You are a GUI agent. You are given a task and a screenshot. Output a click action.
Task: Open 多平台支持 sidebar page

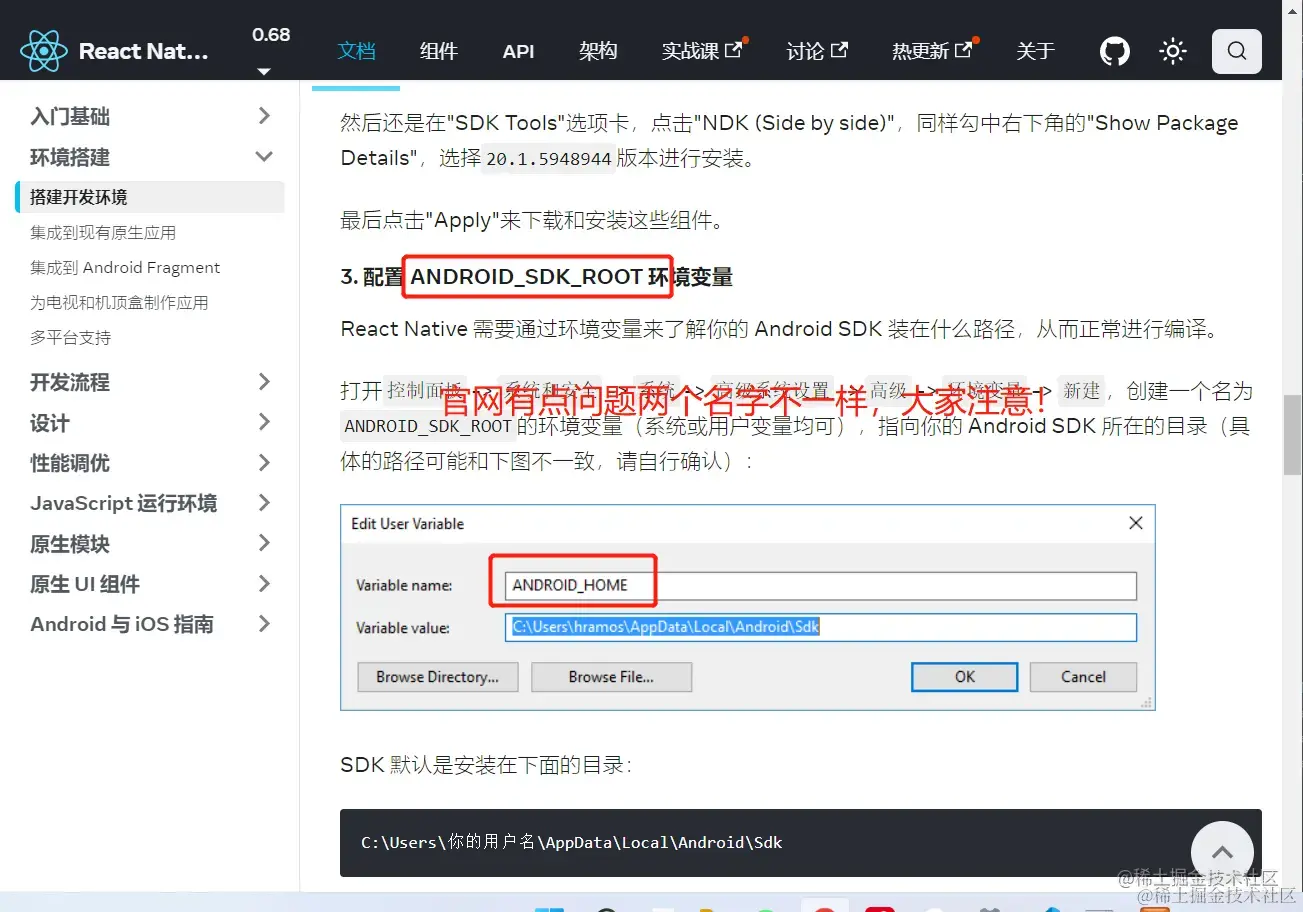[x=70, y=337]
